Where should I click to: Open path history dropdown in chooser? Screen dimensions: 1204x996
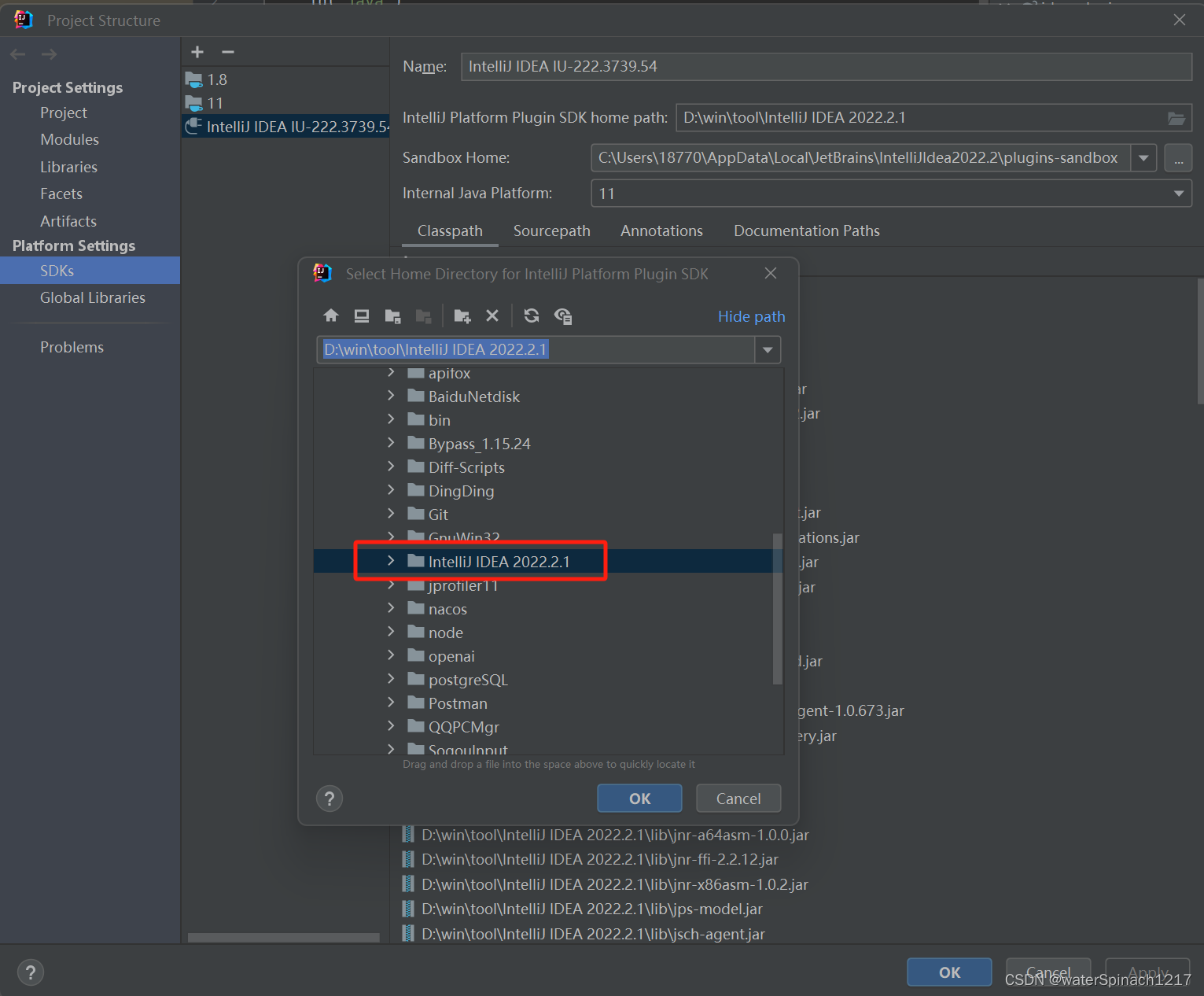coord(768,350)
